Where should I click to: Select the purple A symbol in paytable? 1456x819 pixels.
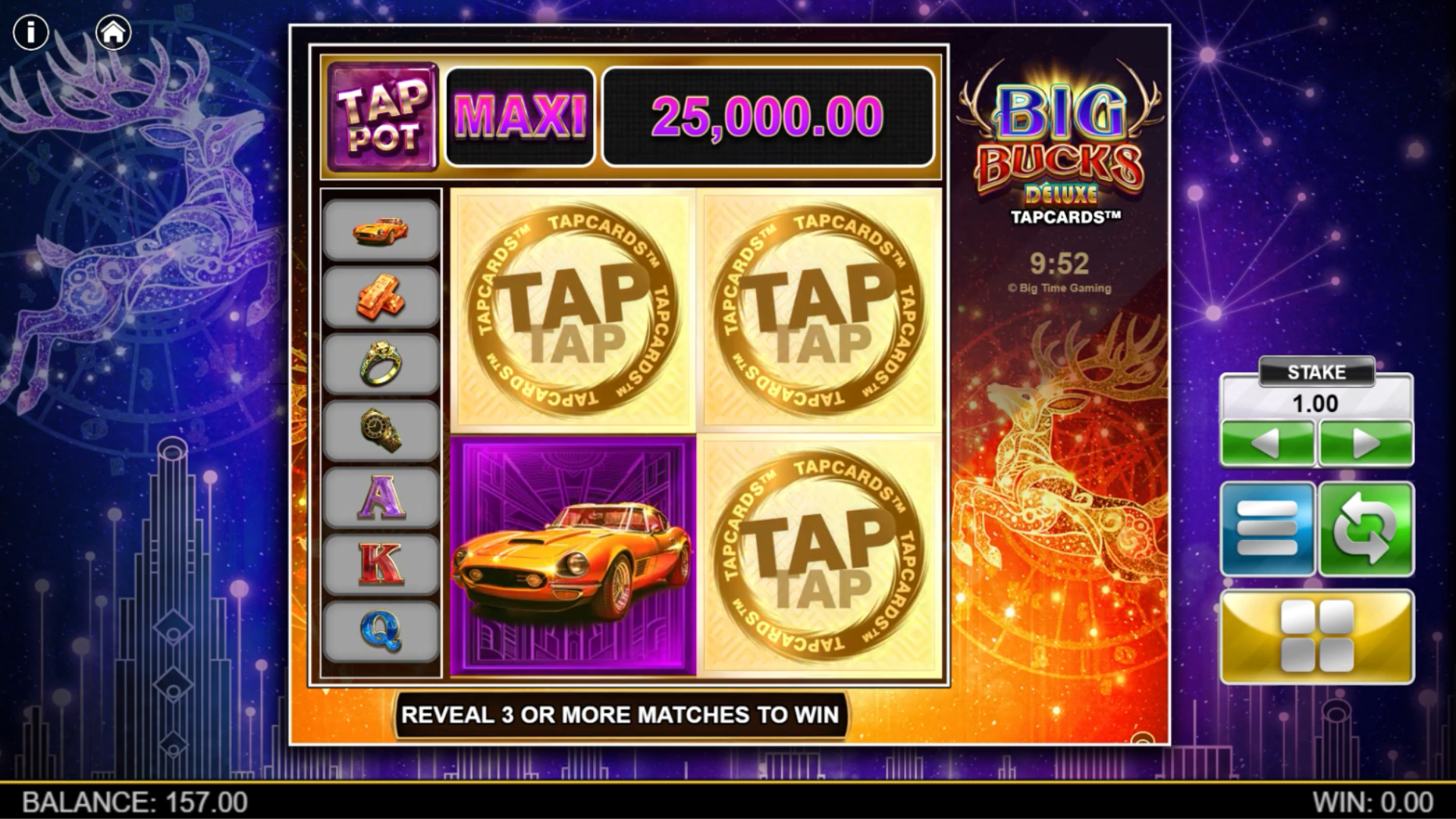point(381,497)
